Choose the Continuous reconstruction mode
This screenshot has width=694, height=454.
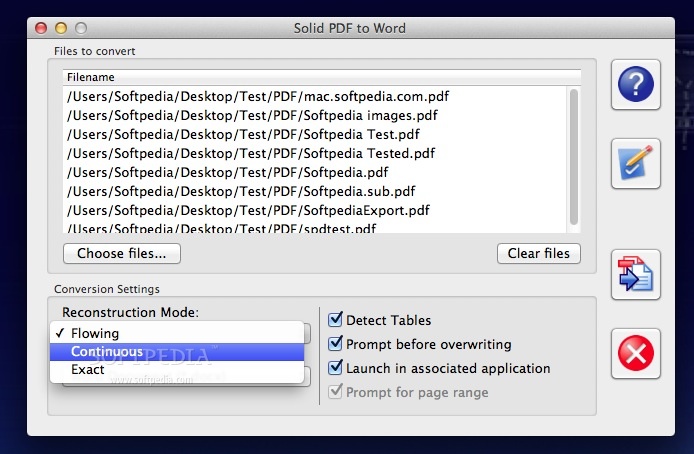[x=177, y=351]
